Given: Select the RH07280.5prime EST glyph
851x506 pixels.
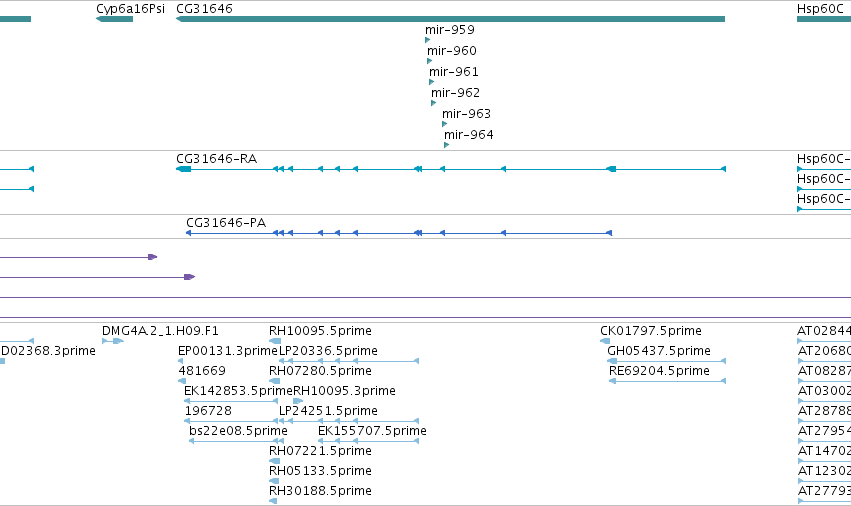Looking at the screenshot, I should coord(275,381).
